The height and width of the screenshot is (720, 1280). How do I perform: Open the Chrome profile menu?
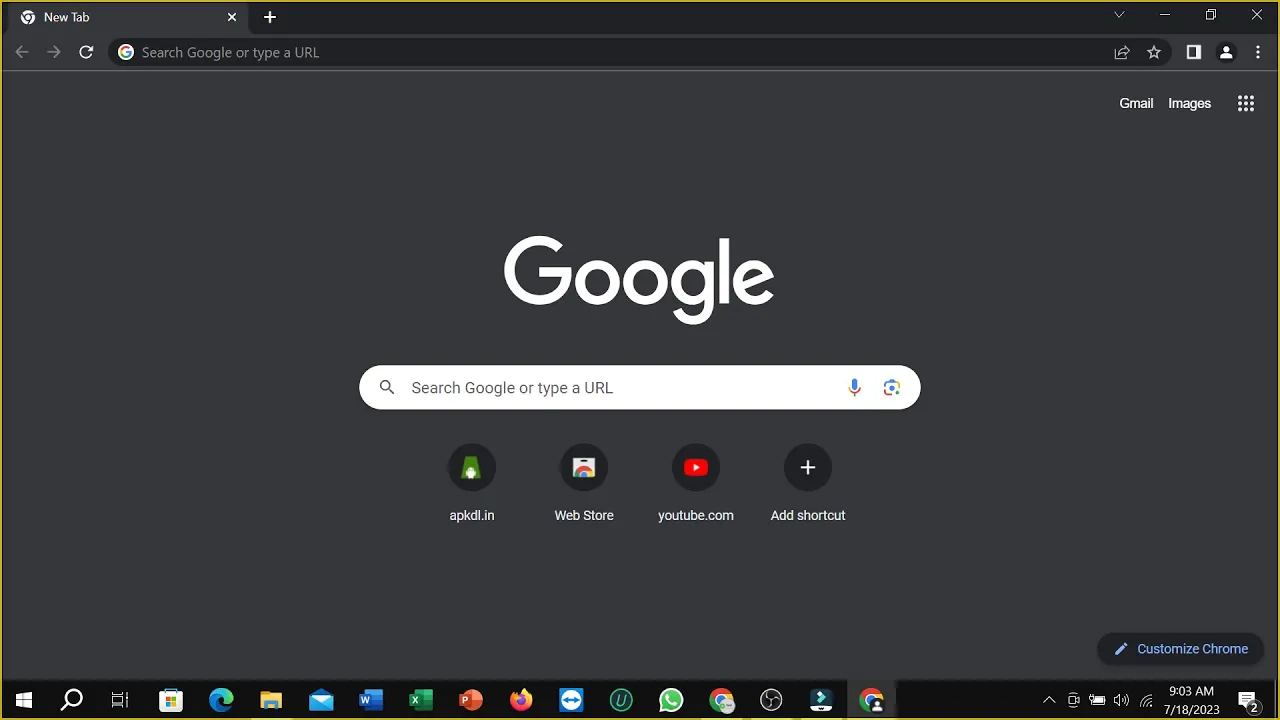(1226, 52)
